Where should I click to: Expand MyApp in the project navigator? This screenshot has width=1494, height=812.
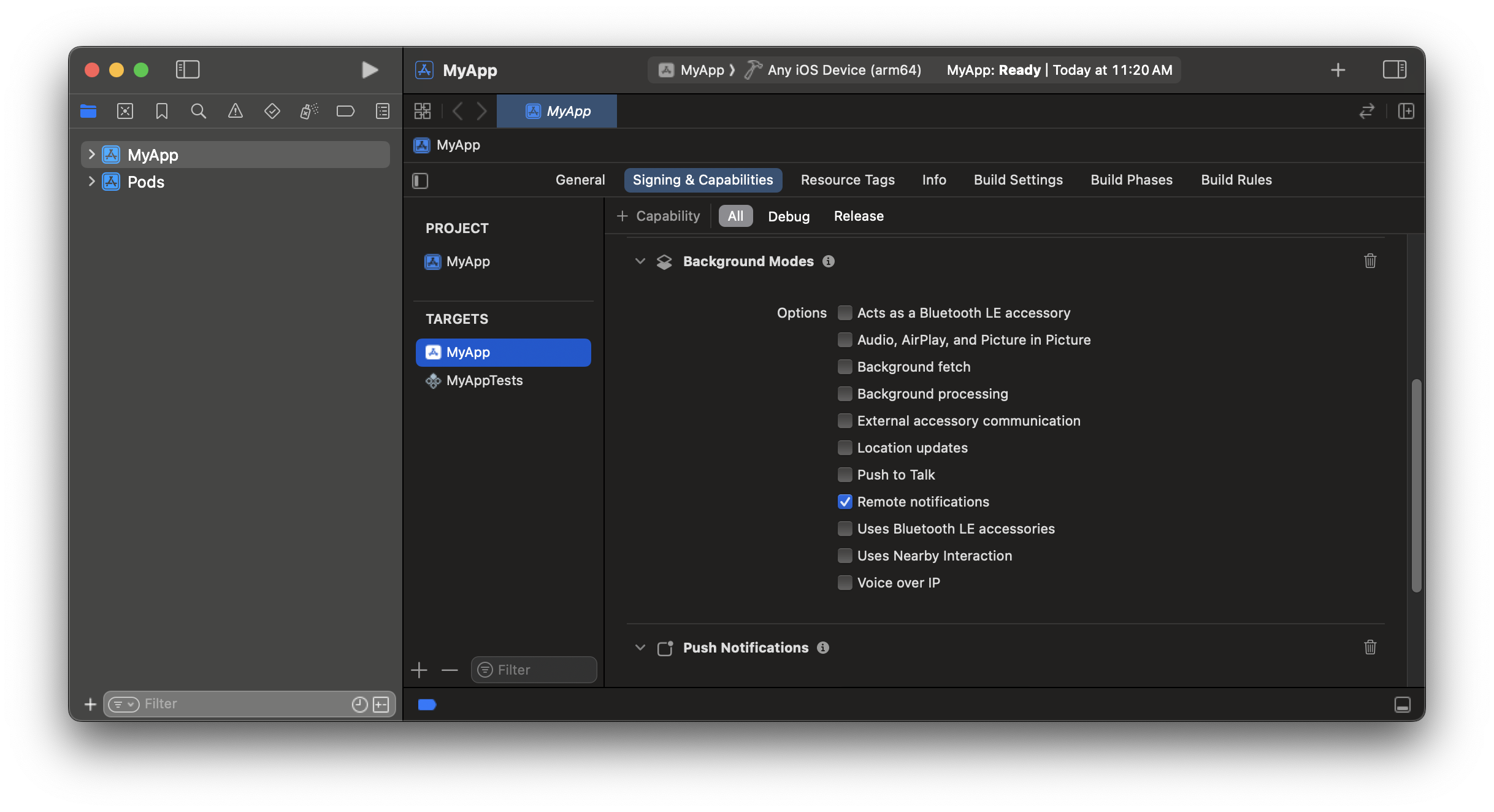(x=91, y=155)
